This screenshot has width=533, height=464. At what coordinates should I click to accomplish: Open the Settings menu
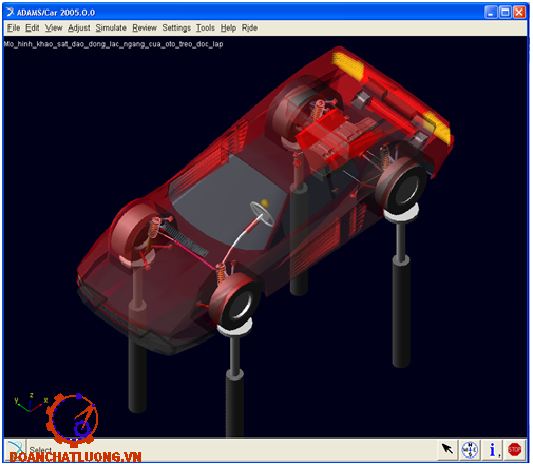coord(176,28)
